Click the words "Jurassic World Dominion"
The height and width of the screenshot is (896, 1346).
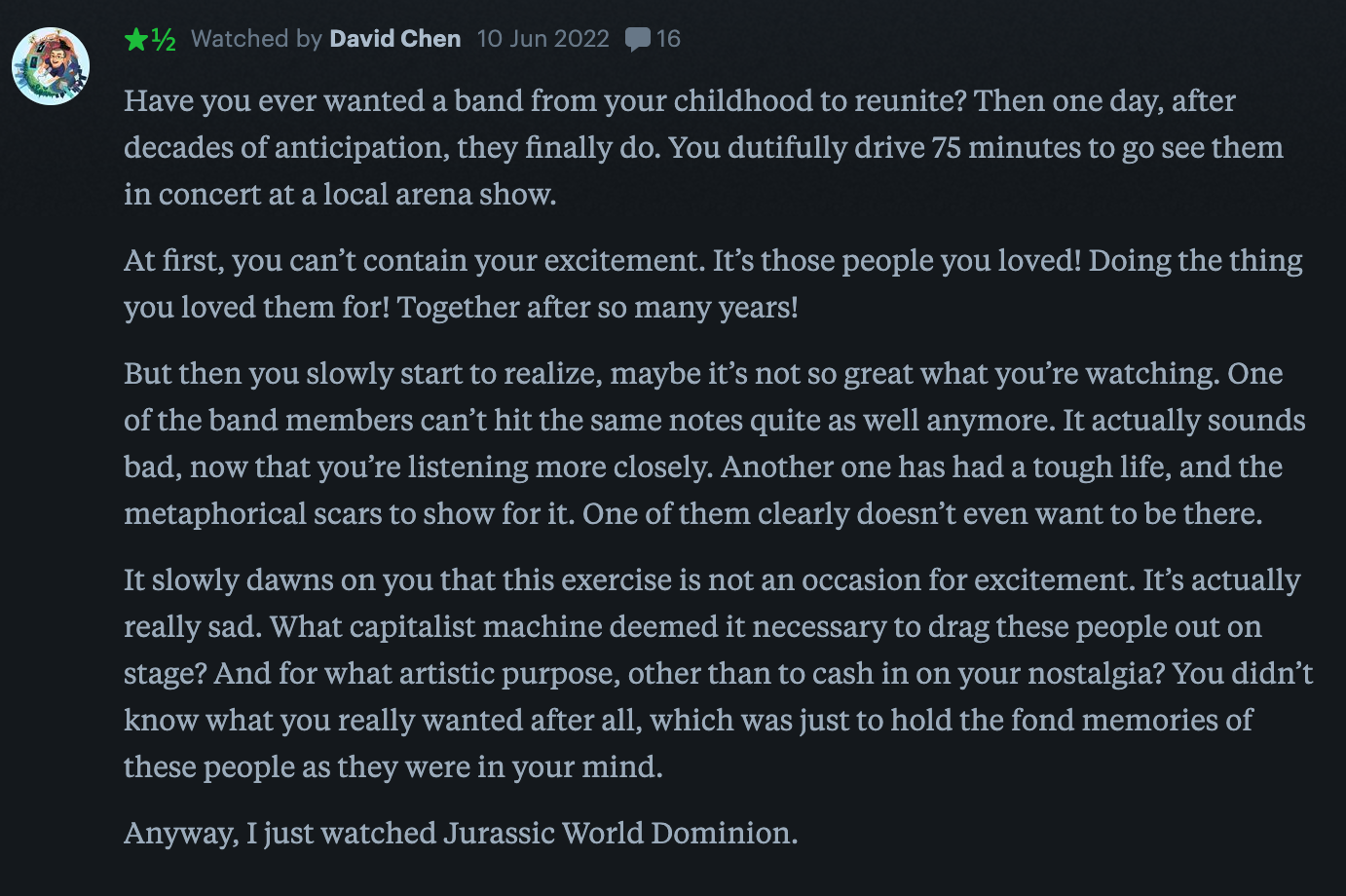tap(620, 834)
